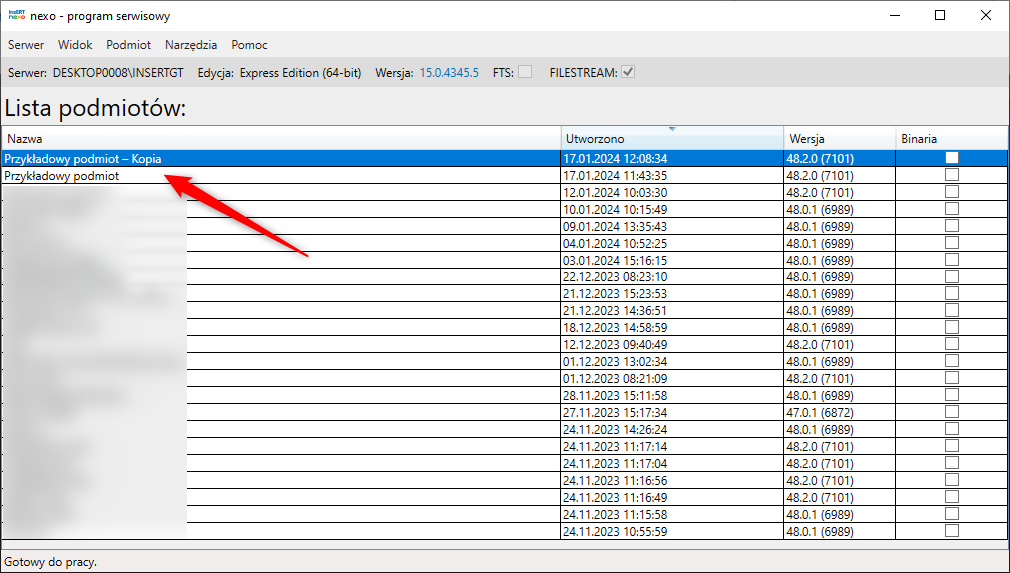Viewport: 1010px width, 573px height.
Task: Click status bar text Gotowy do pracy.
Action: pos(50,562)
